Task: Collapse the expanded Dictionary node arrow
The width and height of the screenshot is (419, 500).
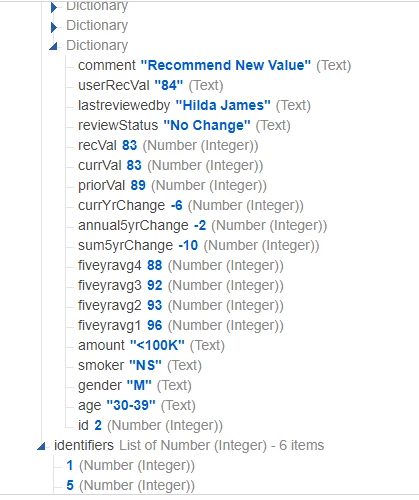Action: tap(53, 46)
